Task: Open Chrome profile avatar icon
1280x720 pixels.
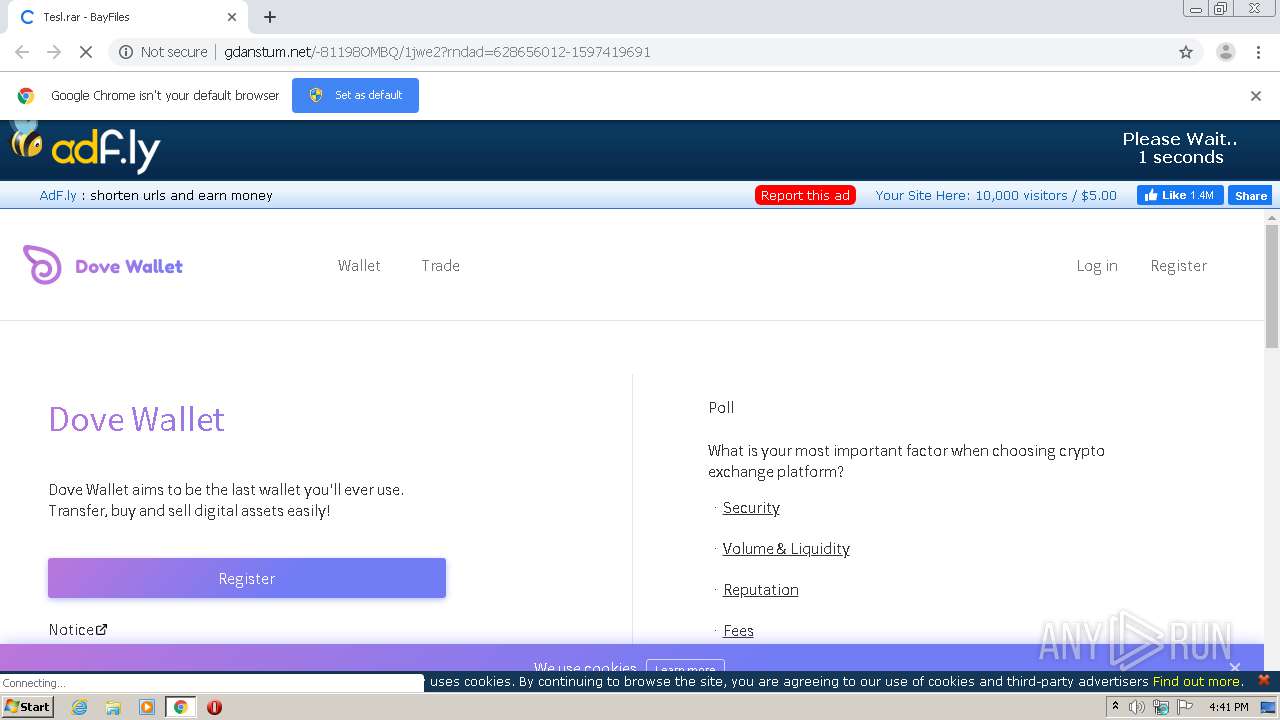Action: pos(1226,52)
